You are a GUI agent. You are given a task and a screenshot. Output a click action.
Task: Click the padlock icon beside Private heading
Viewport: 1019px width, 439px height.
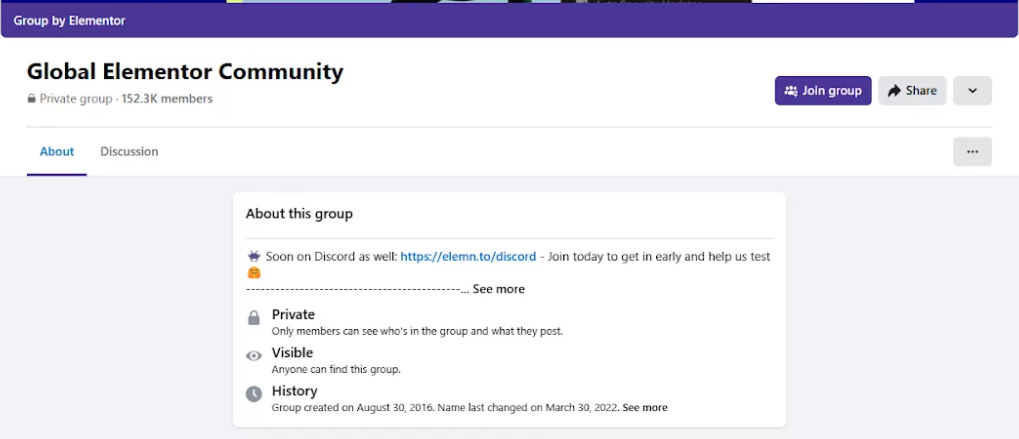tap(254, 318)
